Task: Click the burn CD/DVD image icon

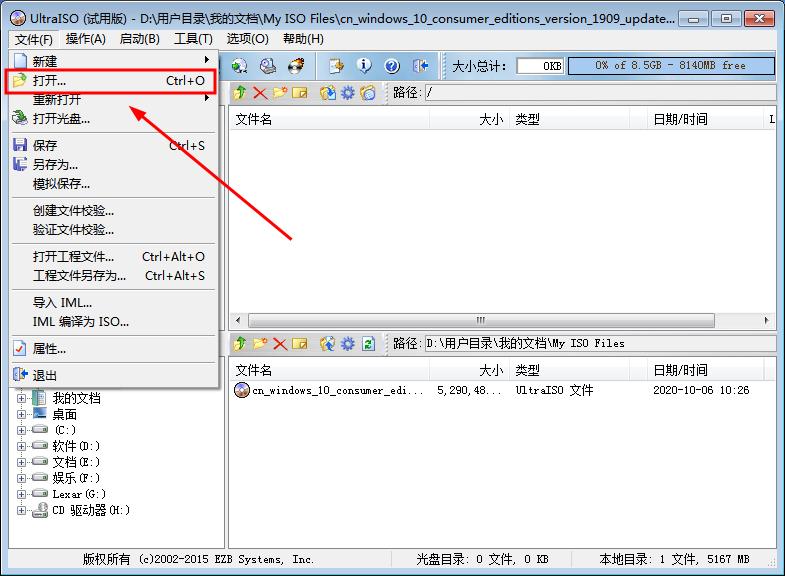Action: click(296, 66)
